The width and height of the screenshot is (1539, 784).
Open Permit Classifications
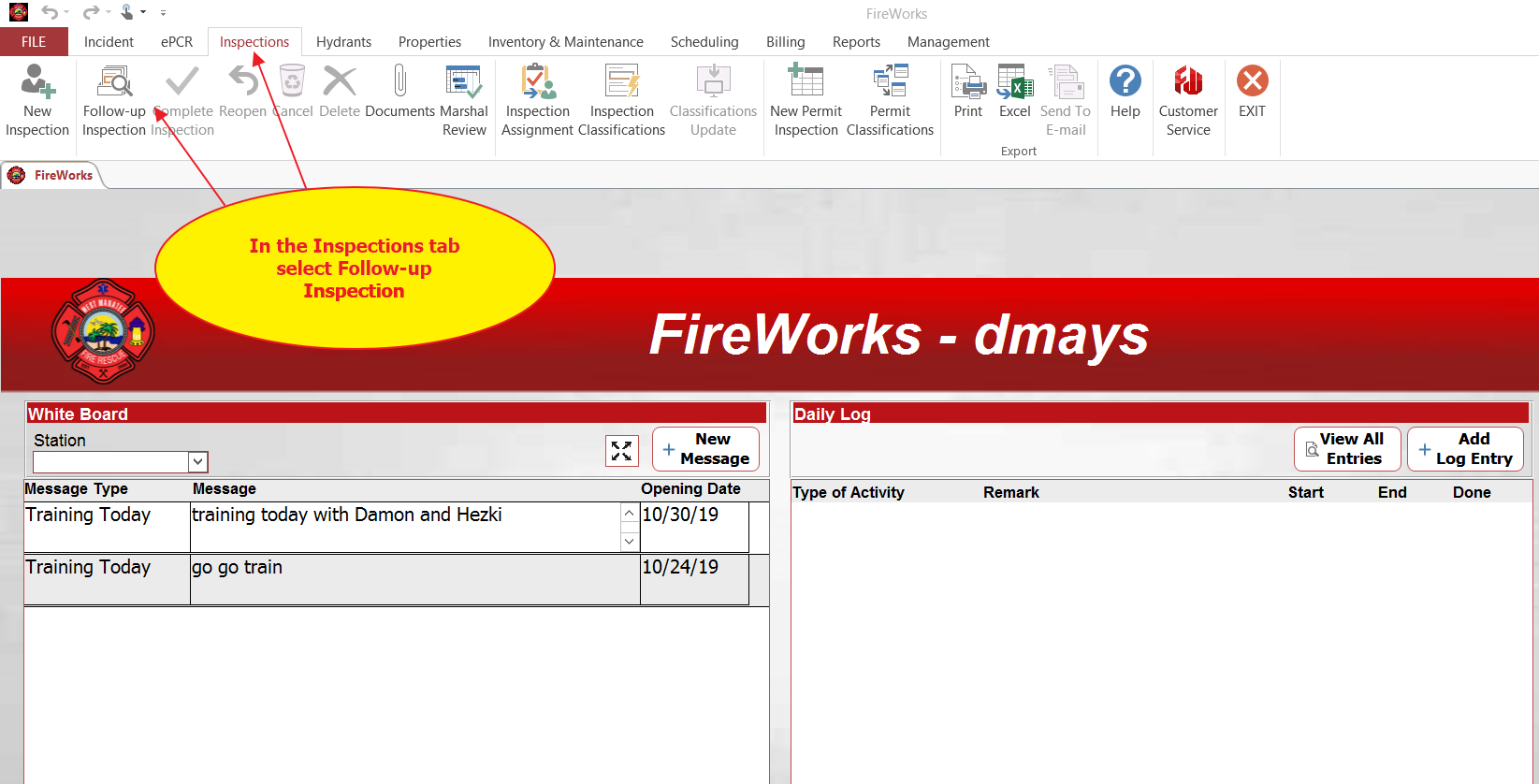[891, 100]
